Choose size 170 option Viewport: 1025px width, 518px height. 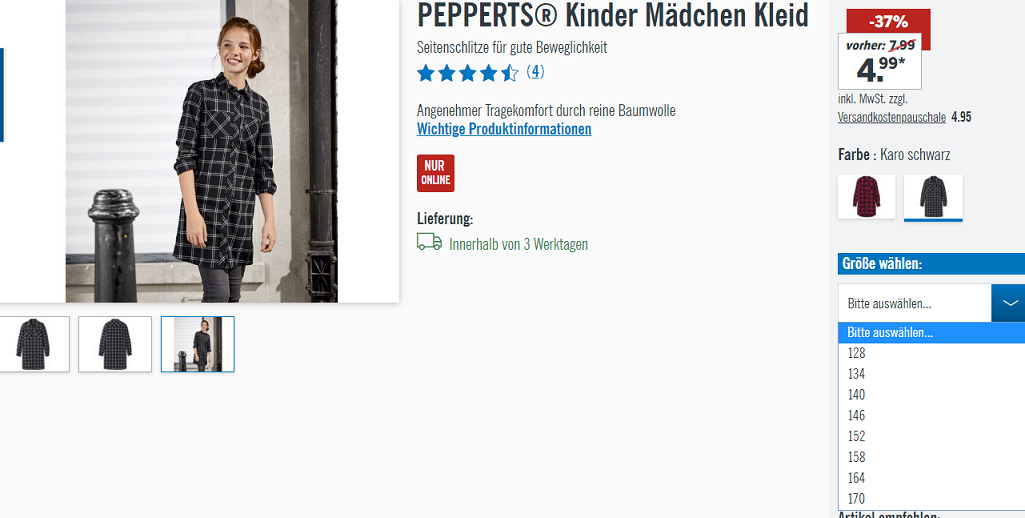pyautogui.click(x=932, y=498)
